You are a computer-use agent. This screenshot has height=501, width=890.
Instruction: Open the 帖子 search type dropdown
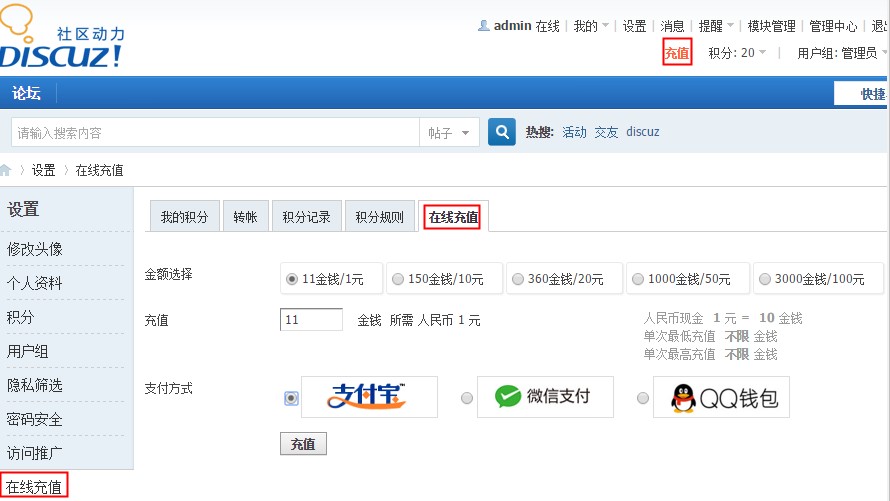448,133
